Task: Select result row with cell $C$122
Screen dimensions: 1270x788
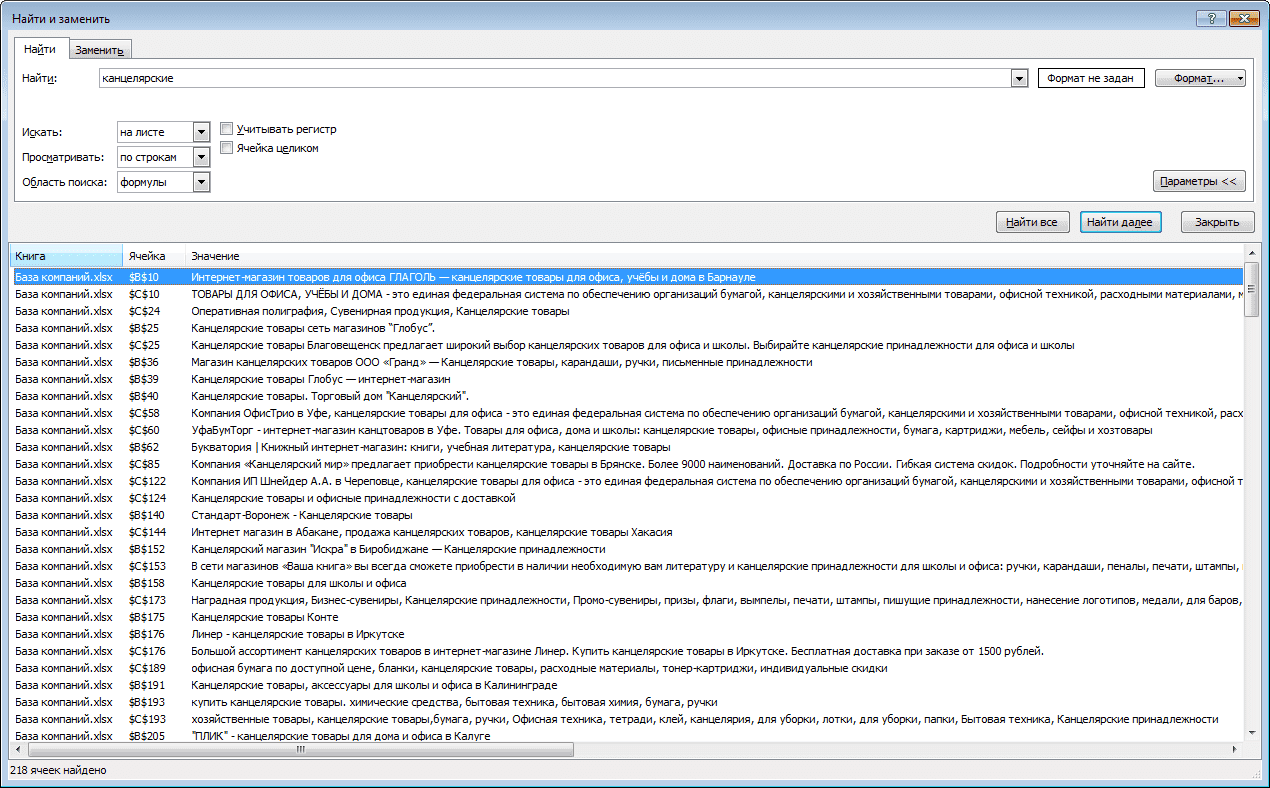Action: coord(626,481)
